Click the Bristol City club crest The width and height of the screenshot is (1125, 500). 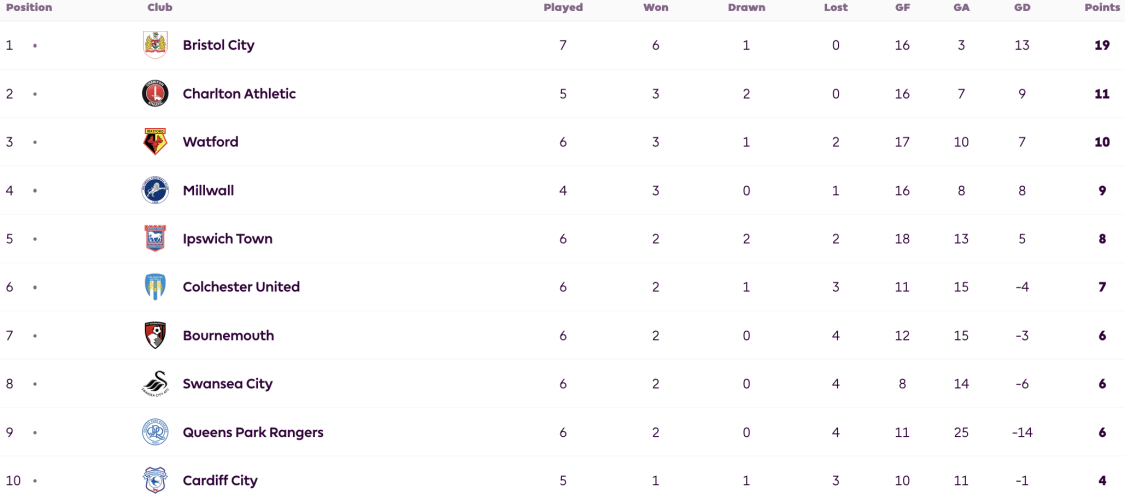154,45
